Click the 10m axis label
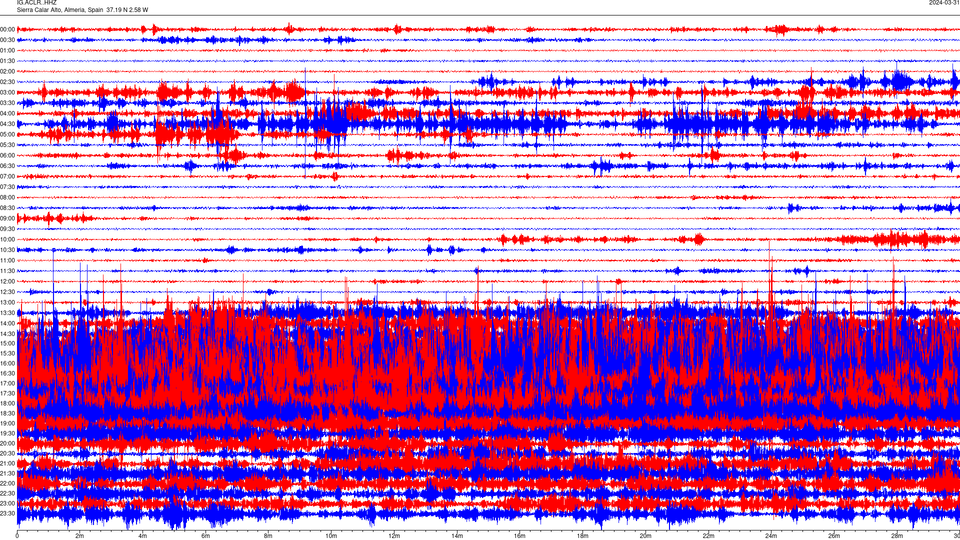 click(x=331, y=536)
